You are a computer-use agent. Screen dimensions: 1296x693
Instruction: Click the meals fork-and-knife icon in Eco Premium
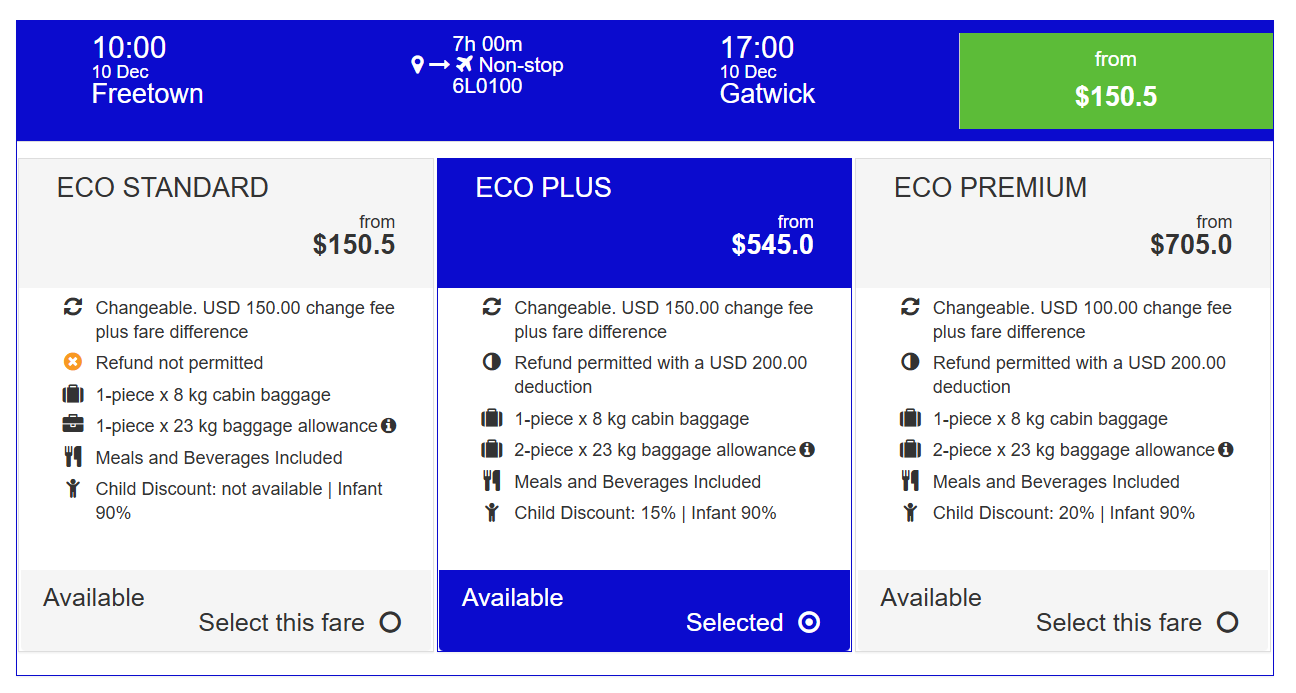click(x=910, y=482)
